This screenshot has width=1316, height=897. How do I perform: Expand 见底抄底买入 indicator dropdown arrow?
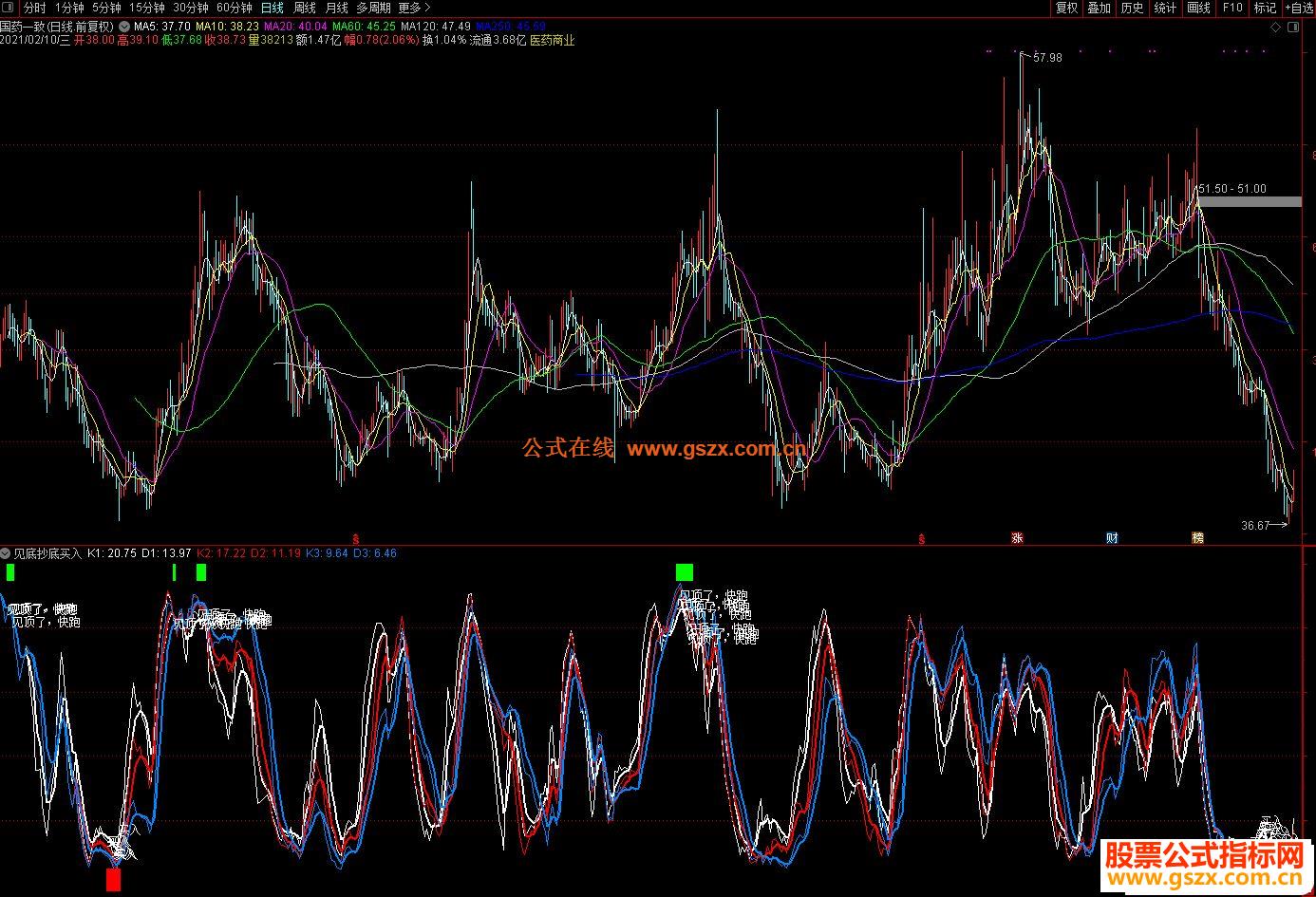pos(6,552)
